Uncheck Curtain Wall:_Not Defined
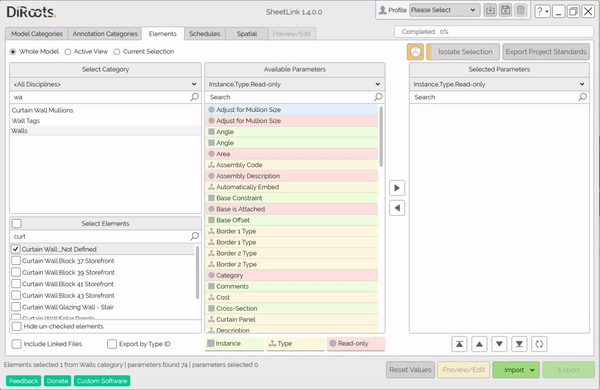This screenshot has height=390, width=600. [x=15, y=249]
